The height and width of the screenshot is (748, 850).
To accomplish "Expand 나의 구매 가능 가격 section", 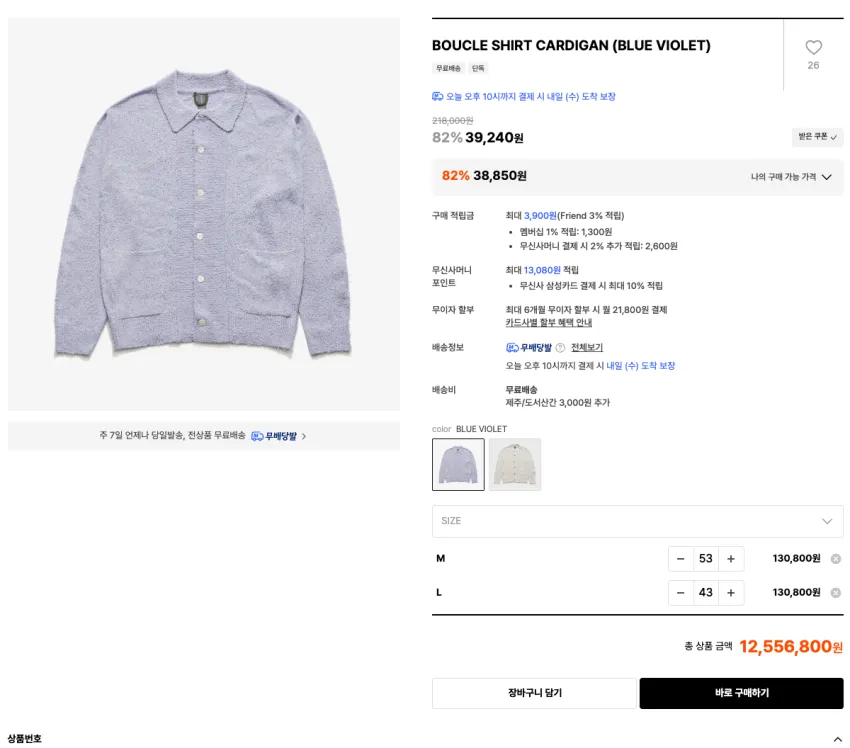I will coord(791,177).
